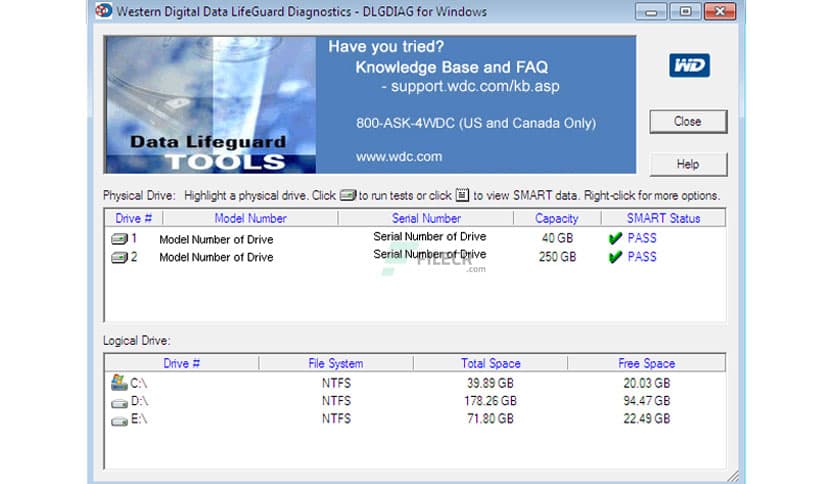Click the 800-ASK-4WDC phone text
The width and height of the screenshot is (836, 484).
click(476, 123)
